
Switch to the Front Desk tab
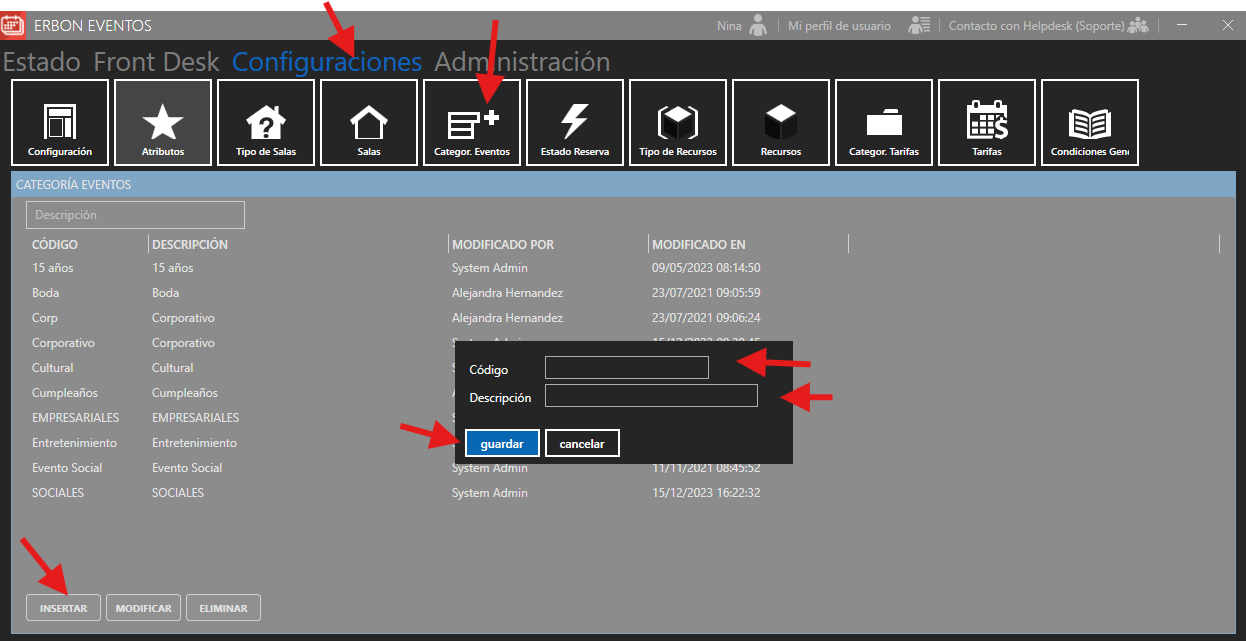(x=156, y=62)
